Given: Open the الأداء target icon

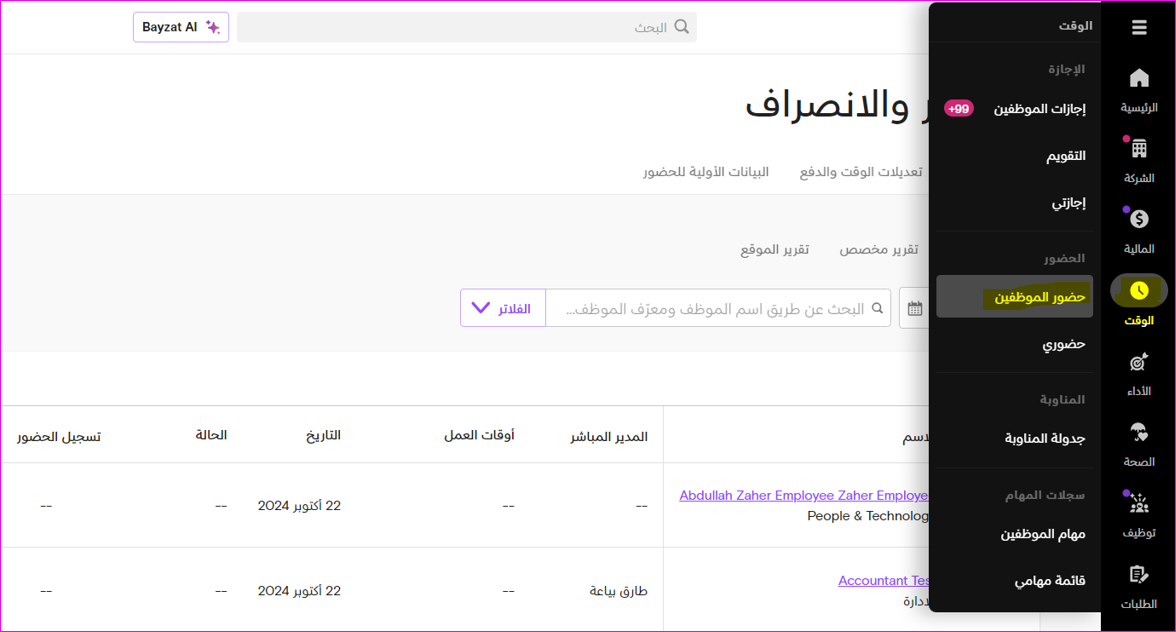Looking at the screenshot, I should (1139, 363).
